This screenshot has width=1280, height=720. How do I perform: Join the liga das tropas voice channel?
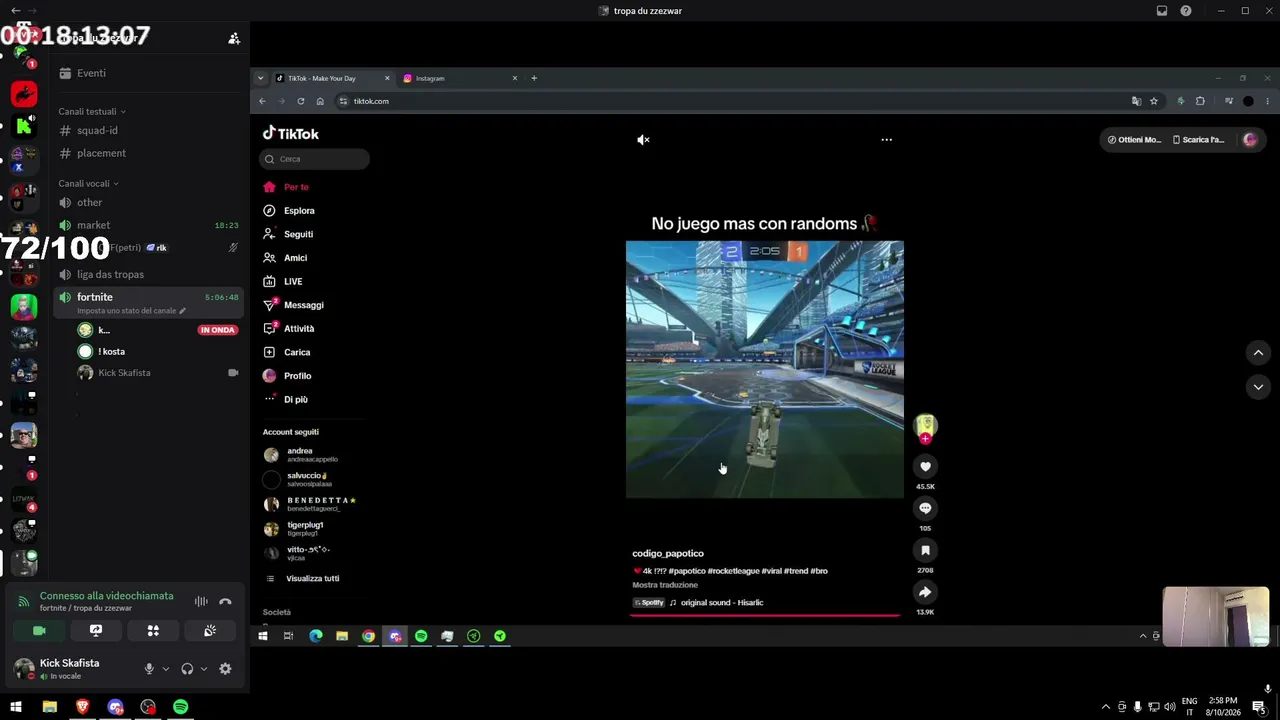click(150, 275)
